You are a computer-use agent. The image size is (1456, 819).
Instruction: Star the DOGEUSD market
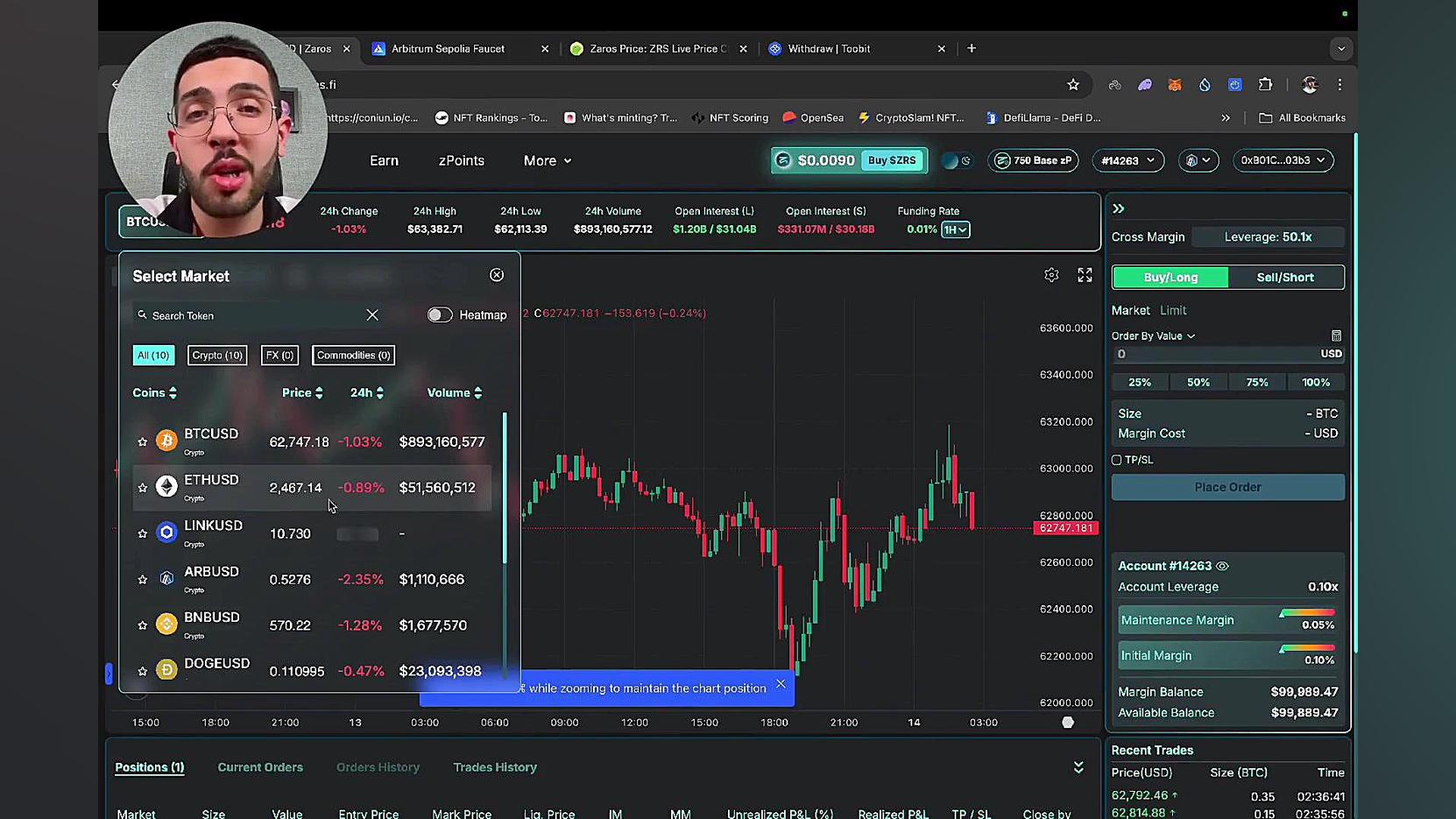tap(143, 671)
